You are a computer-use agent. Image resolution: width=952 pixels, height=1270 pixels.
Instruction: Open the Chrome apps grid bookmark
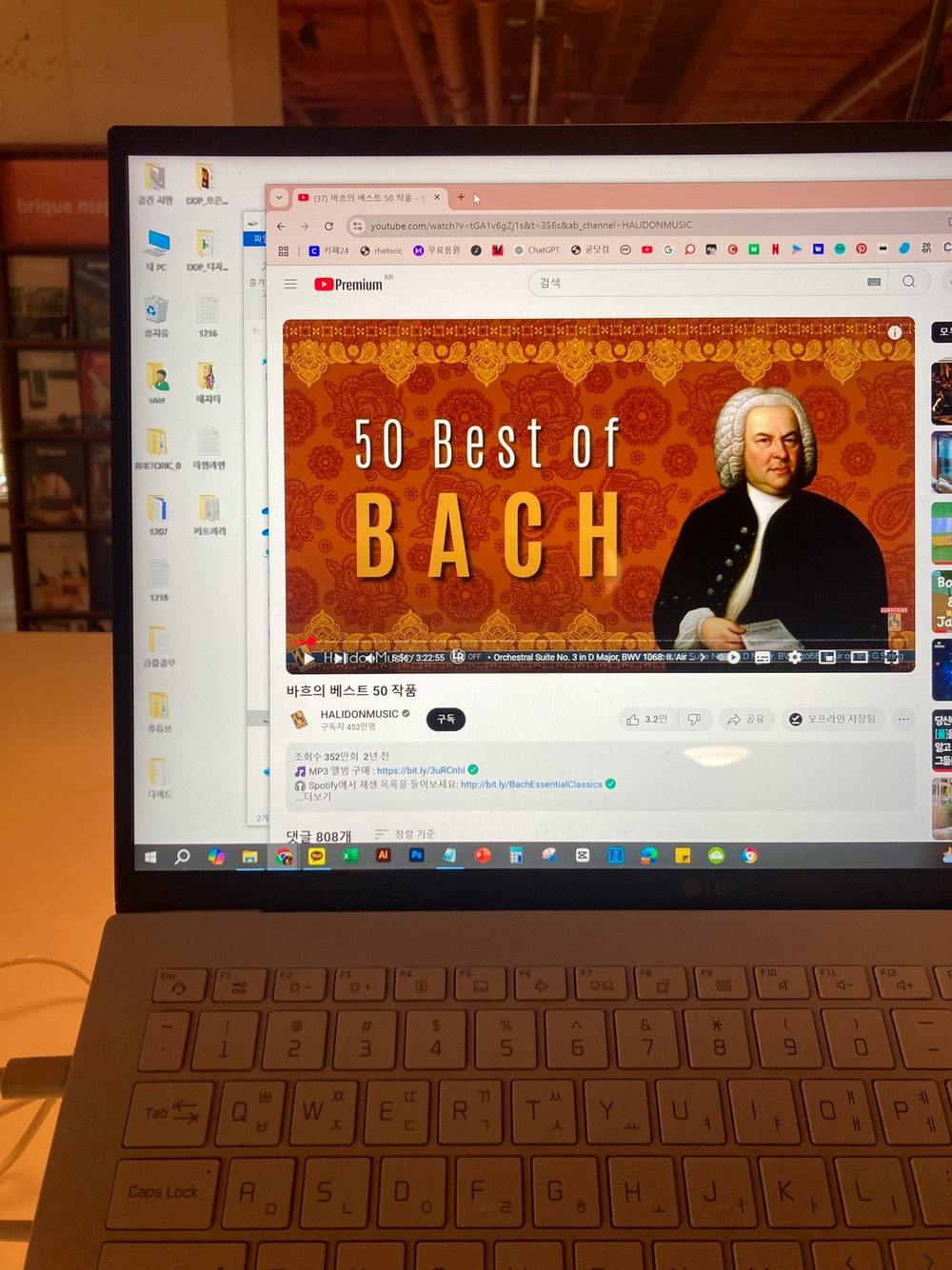pyautogui.click(x=283, y=250)
